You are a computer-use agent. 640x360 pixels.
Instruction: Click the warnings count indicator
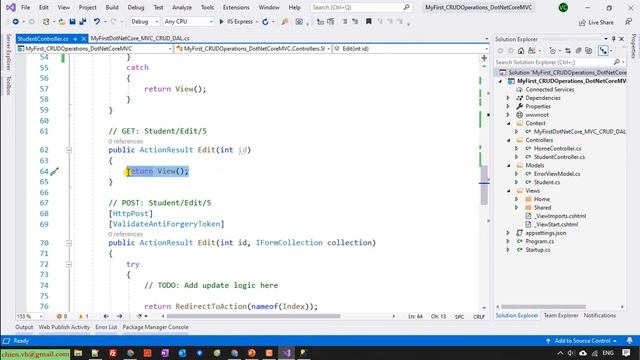[83, 316]
